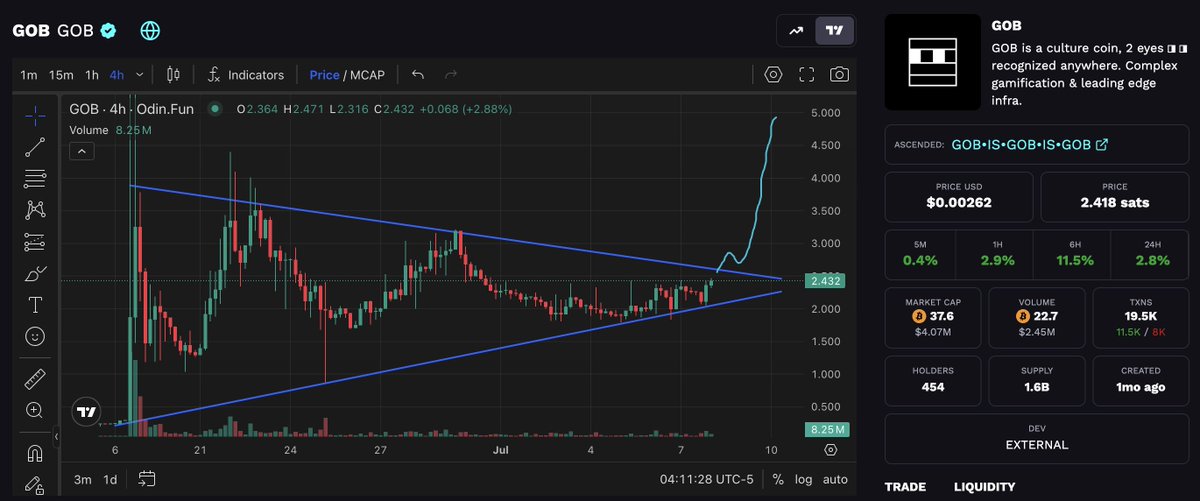
Task: Select the 1m timeframe
Action: click(29, 75)
